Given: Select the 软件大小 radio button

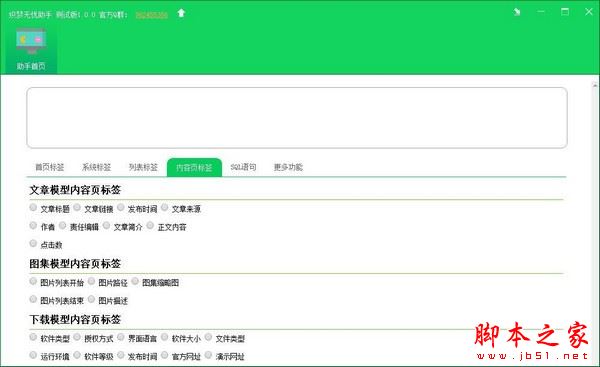Looking at the screenshot, I should click(x=165, y=337).
